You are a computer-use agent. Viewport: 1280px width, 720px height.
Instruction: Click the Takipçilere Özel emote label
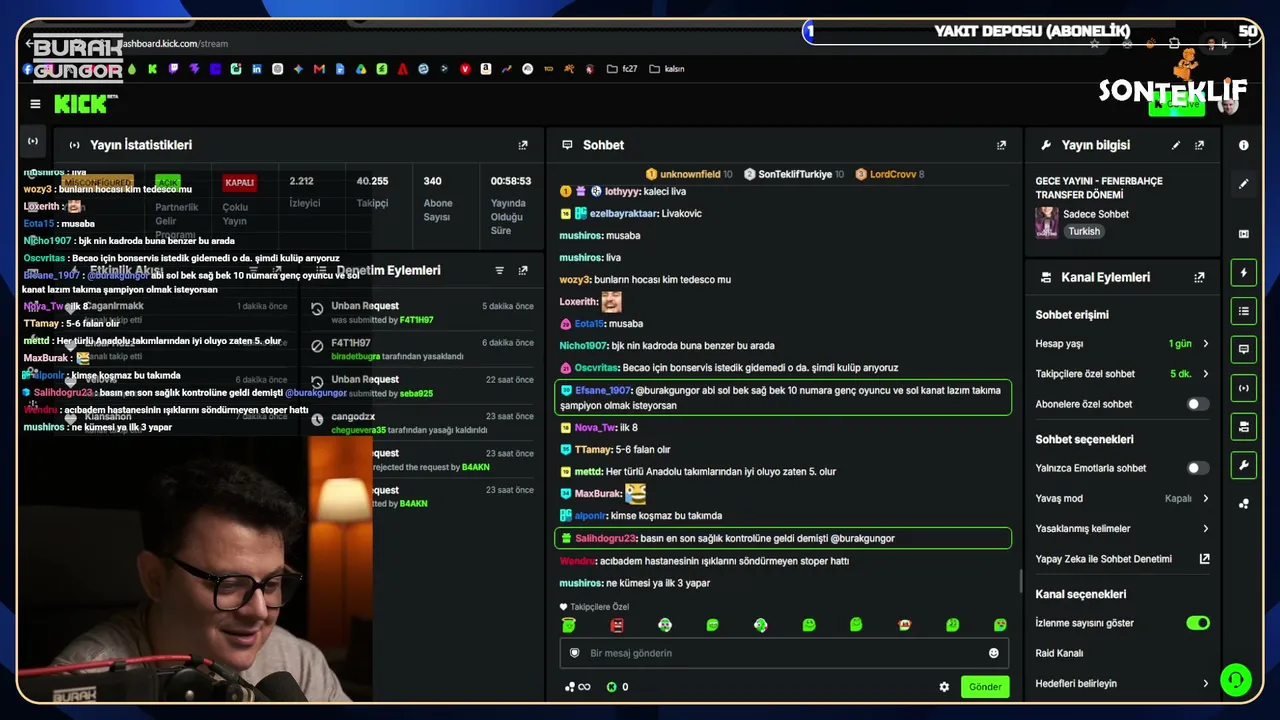595,607
